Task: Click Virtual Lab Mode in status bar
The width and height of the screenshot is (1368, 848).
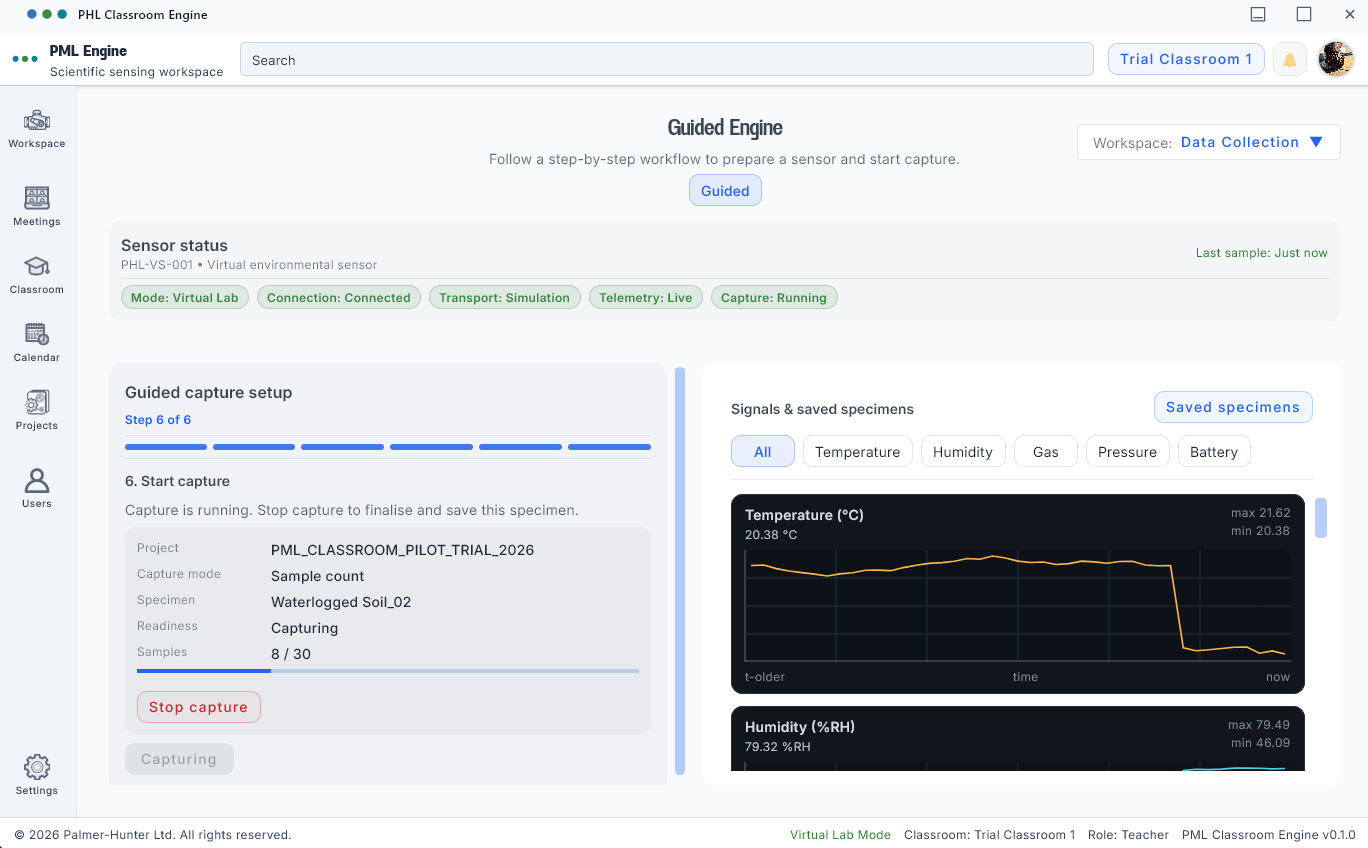Action: coord(840,835)
